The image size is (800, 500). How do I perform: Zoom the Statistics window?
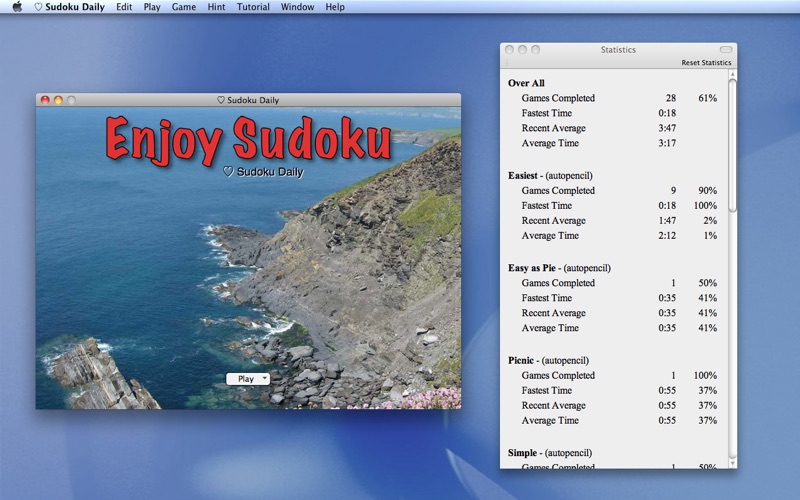(x=535, y=49)
